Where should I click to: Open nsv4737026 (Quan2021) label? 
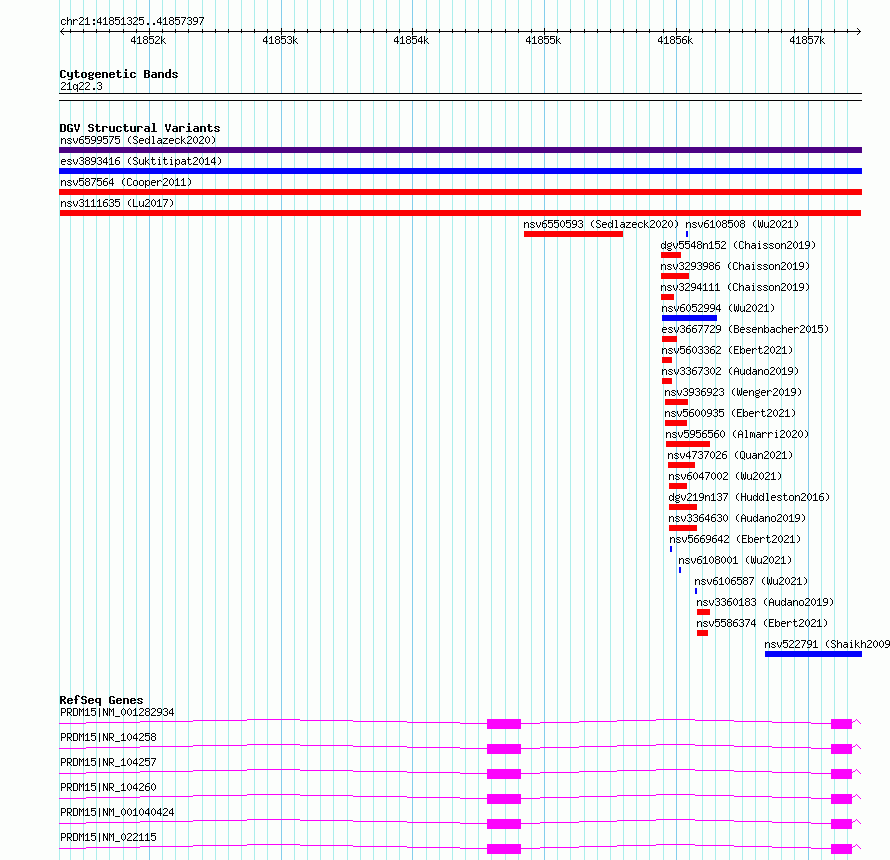pyautogui.click(x=730, y=455)
